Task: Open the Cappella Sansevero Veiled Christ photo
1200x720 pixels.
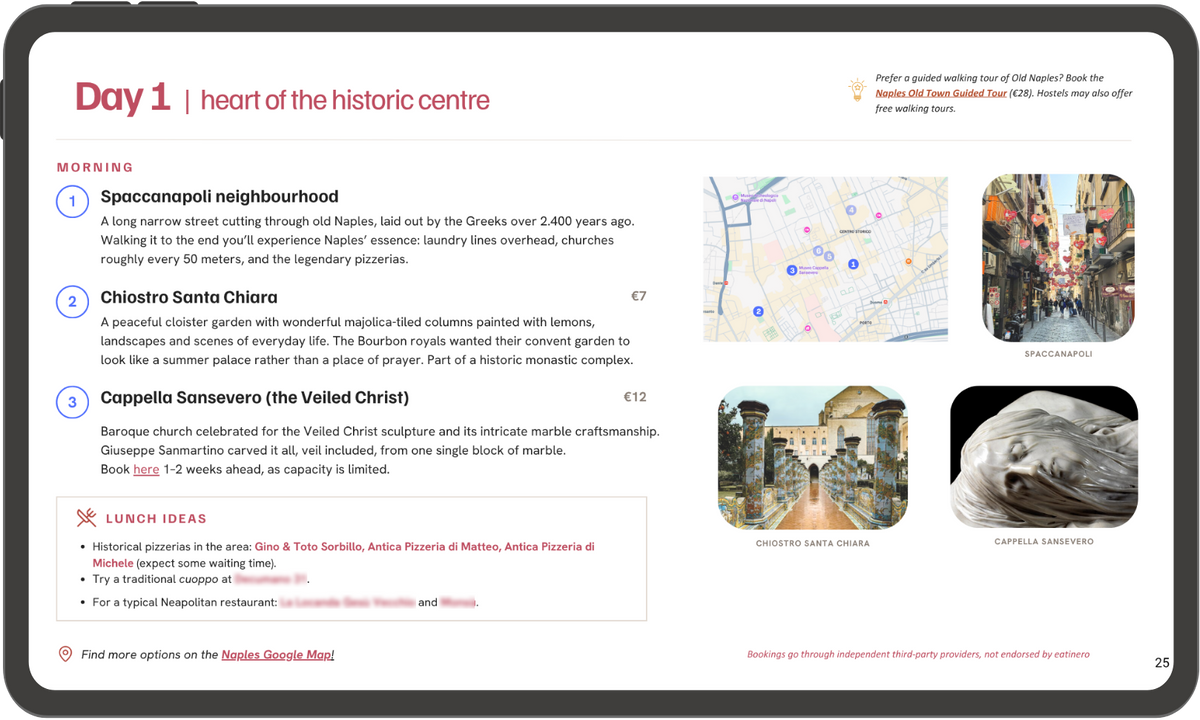Action: [x=1044, y=457]
